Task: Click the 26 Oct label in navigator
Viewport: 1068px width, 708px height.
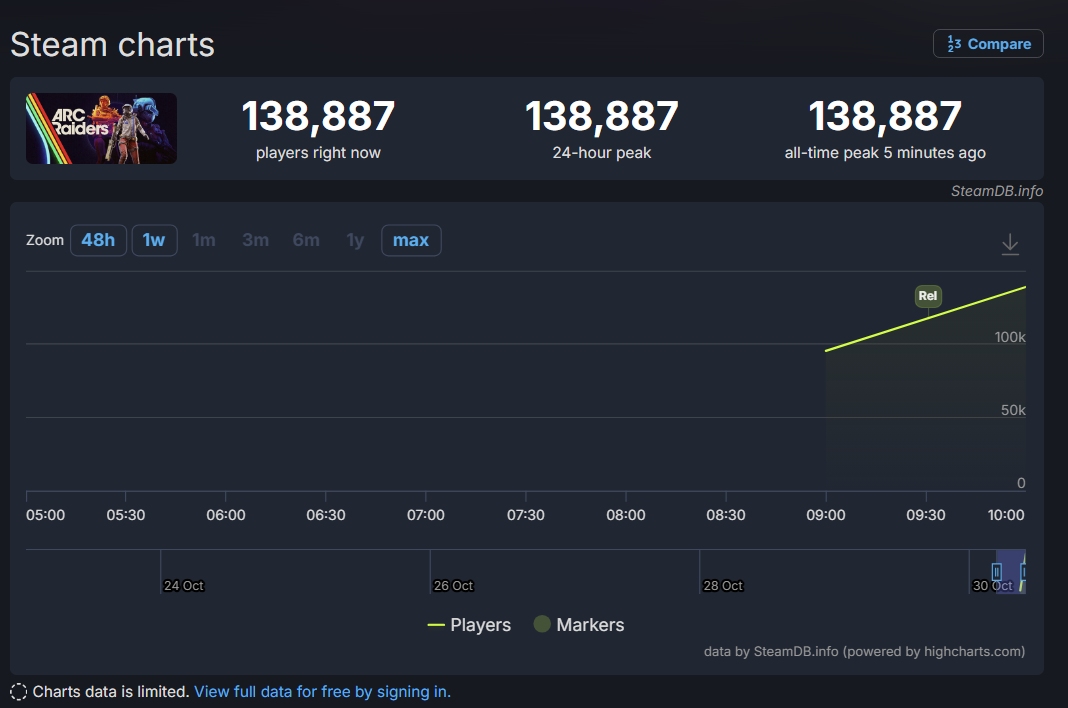Action: click(x=454, y=585)
